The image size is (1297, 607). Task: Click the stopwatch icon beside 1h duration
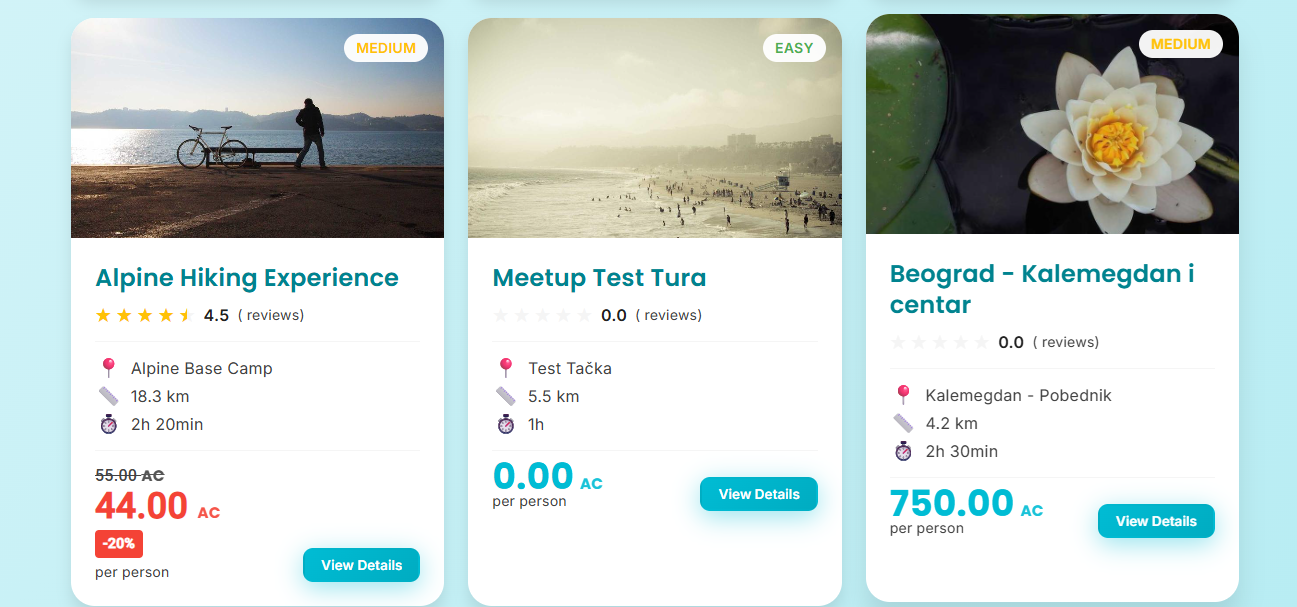tap(506, 424)
